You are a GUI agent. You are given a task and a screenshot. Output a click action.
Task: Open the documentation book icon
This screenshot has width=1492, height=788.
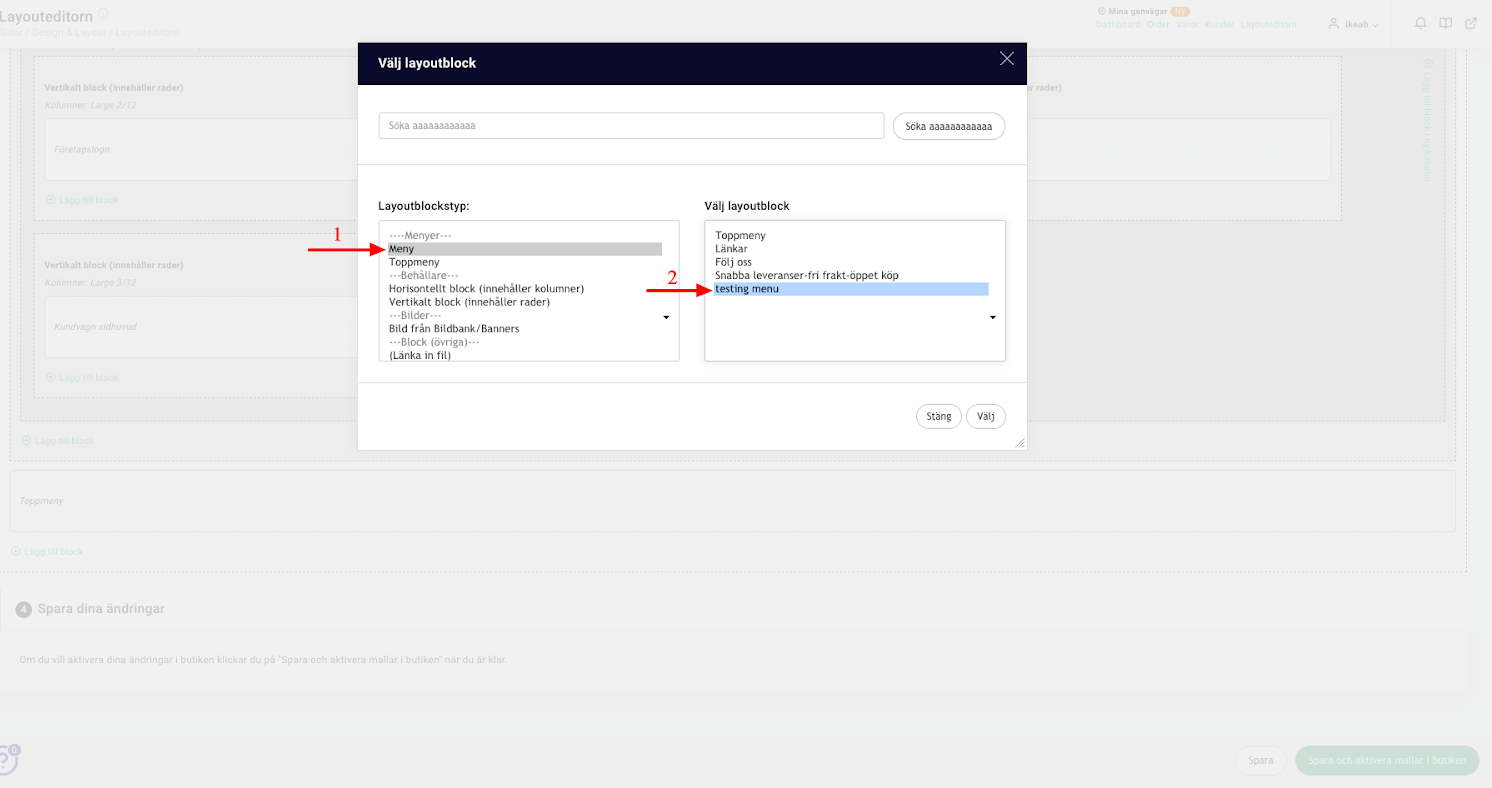coord(1445,24)
